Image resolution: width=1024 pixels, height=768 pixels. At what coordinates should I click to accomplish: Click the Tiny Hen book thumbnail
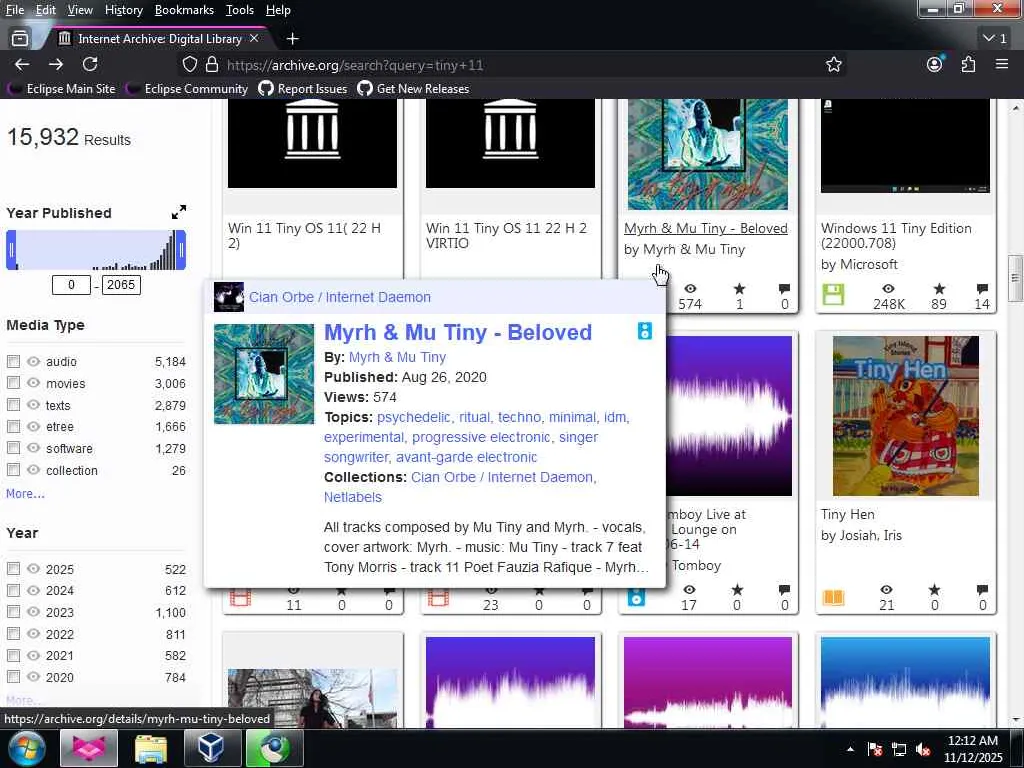pyautogui.click(x=905, y=416)
